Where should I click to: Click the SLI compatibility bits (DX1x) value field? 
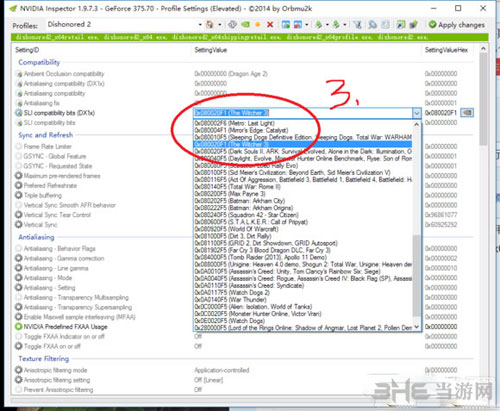pyautogui.click(x=303, y=113)
